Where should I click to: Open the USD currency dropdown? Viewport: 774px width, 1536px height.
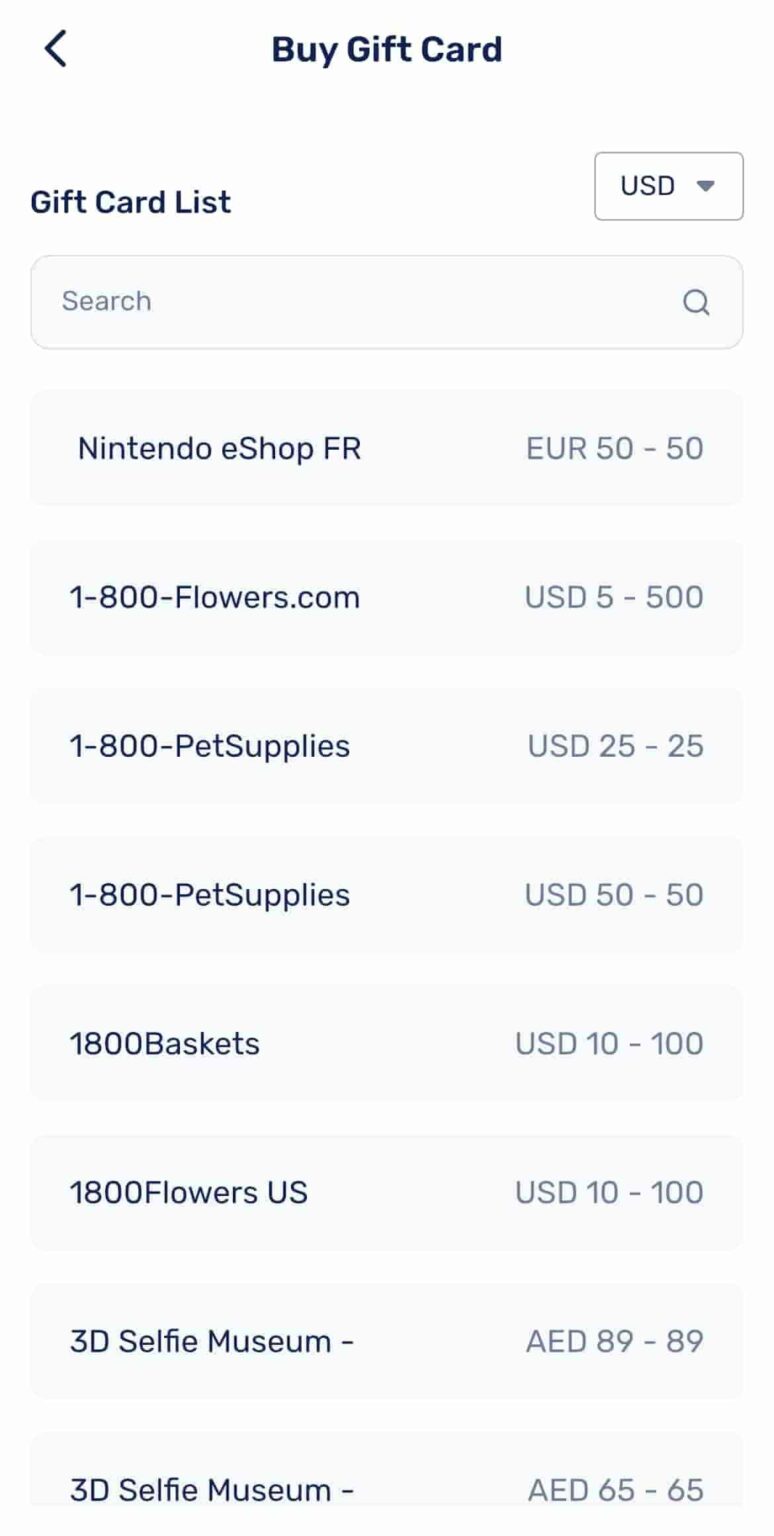[x=668, y=186]
